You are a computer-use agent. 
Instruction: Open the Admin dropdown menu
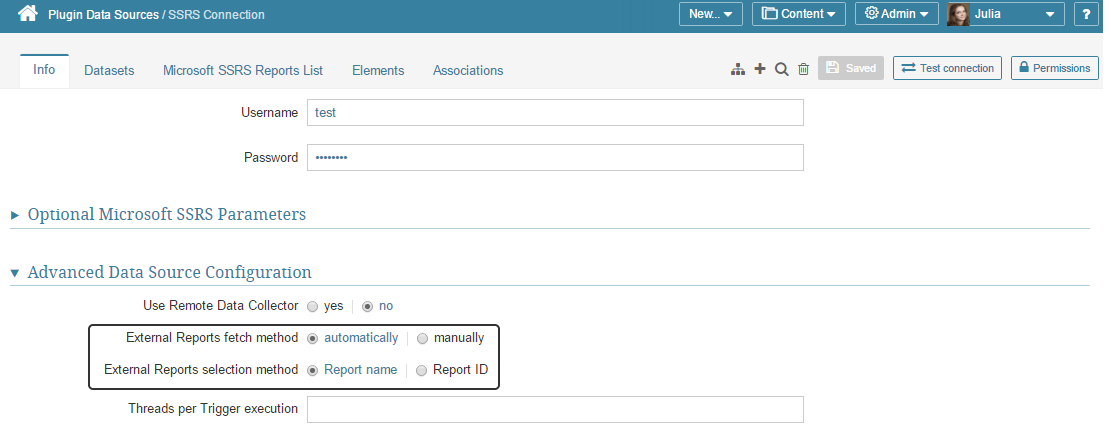pos(896,14)
